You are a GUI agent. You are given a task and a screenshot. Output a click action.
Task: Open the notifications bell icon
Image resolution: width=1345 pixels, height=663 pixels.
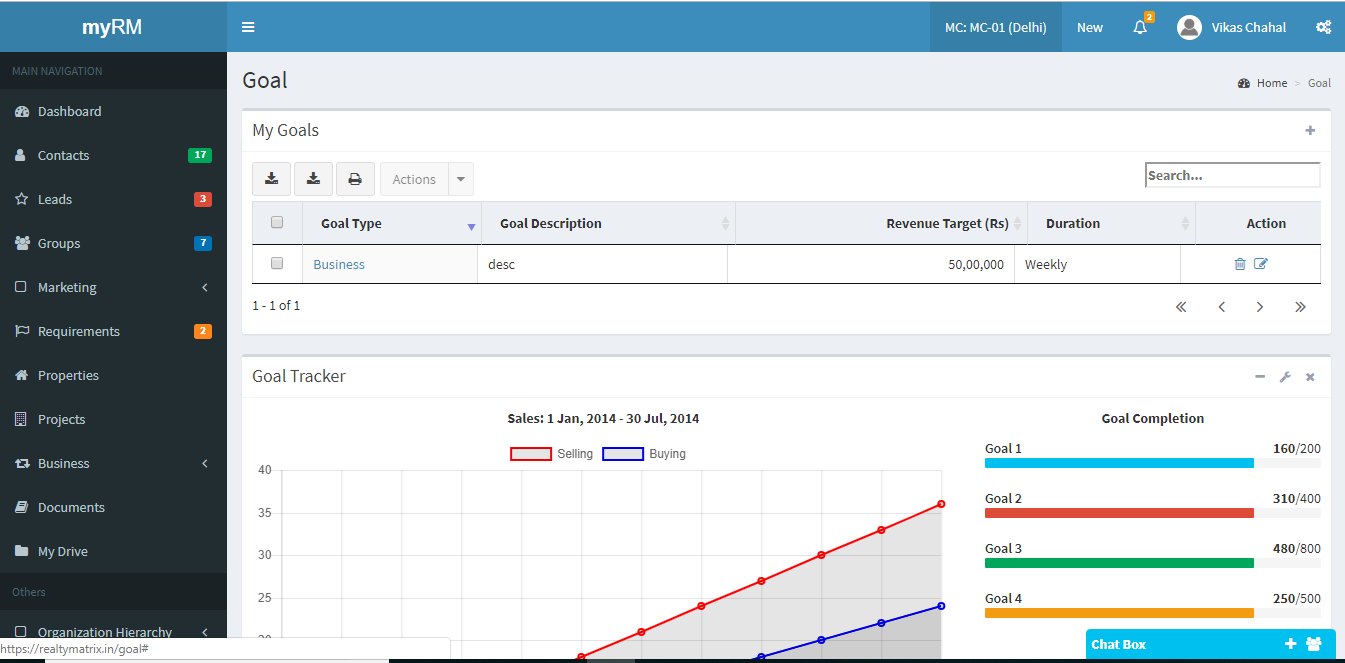1140,27
